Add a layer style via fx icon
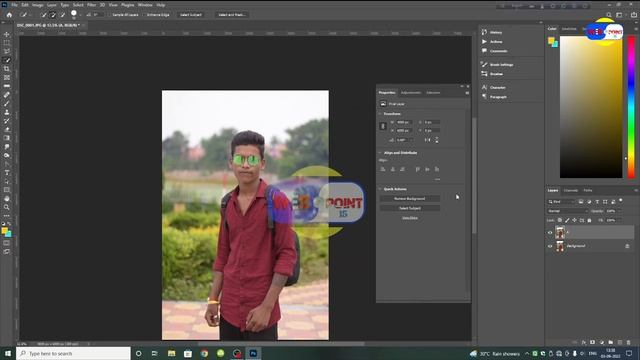Screen dimensions: 640x360 click(x=584, y=342)
